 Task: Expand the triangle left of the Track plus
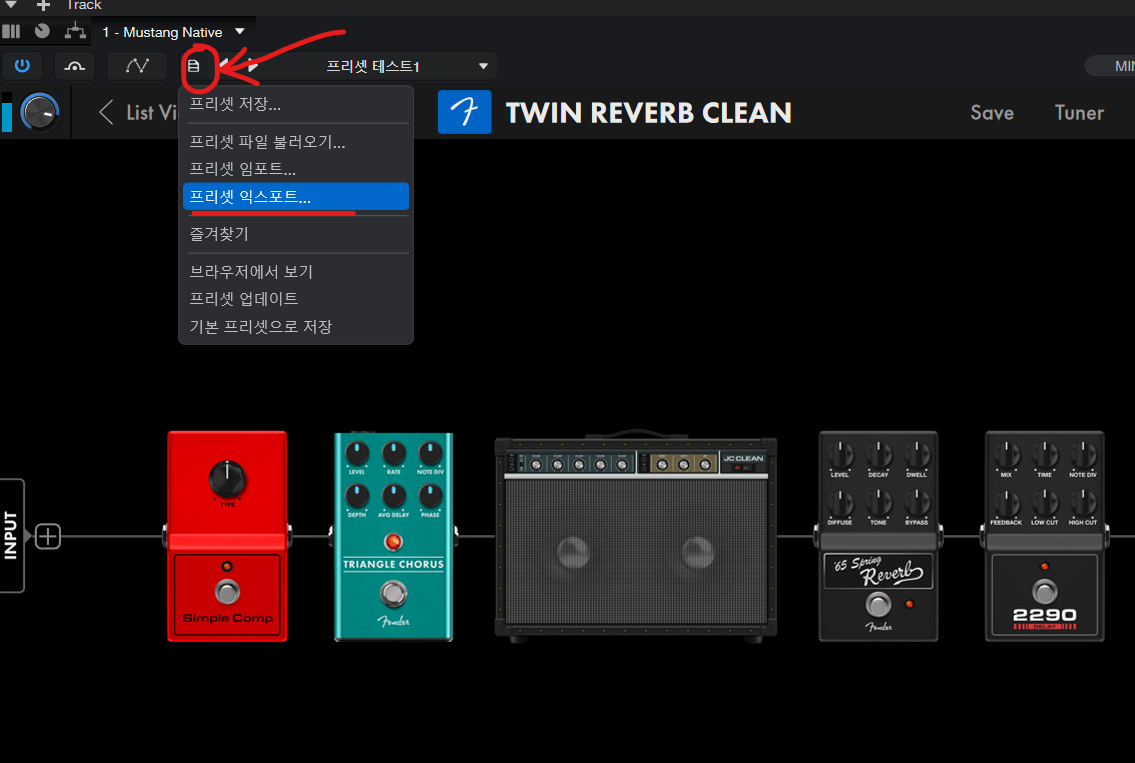pos(12,5)
